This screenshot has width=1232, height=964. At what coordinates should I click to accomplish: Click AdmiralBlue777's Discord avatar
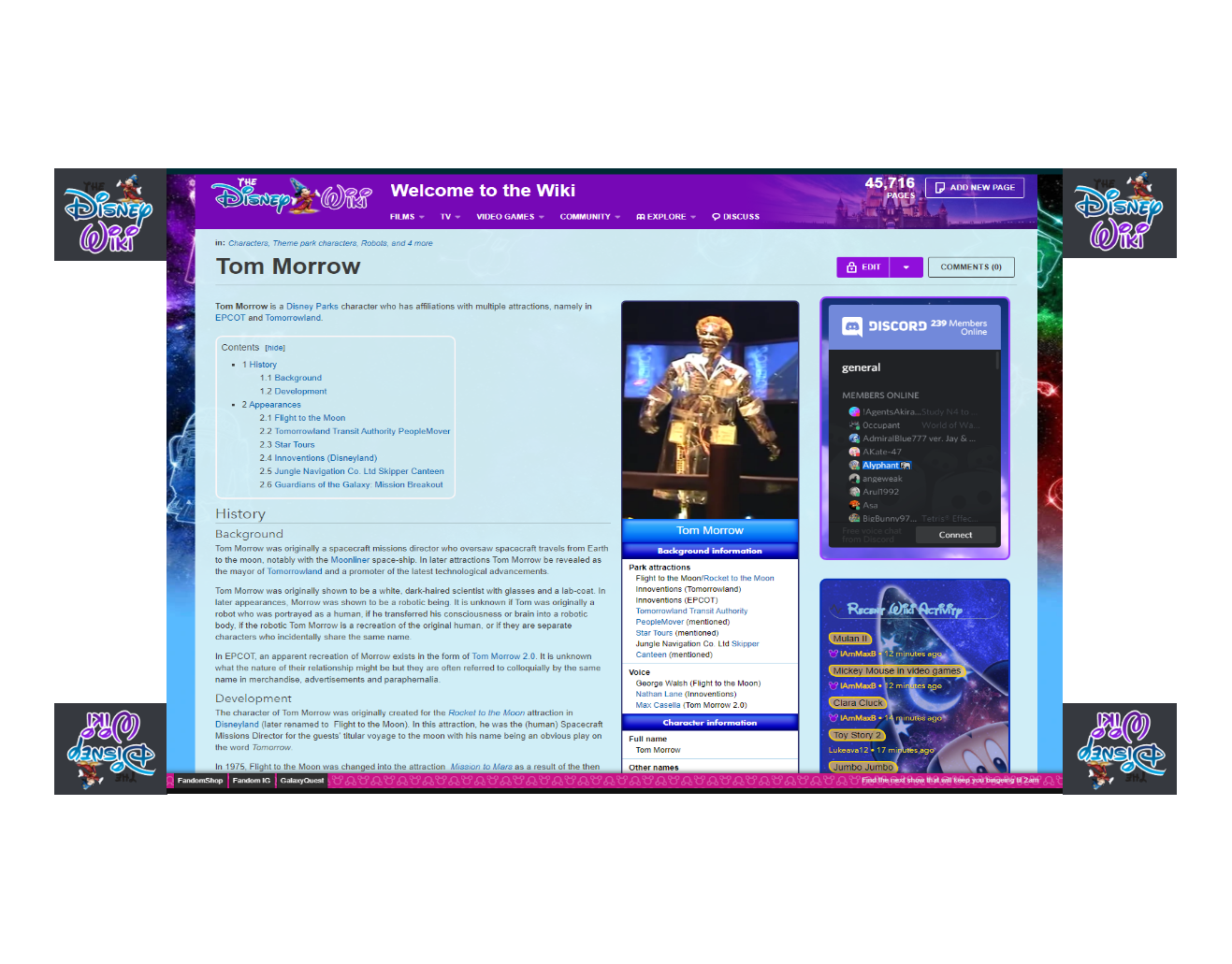854,439
